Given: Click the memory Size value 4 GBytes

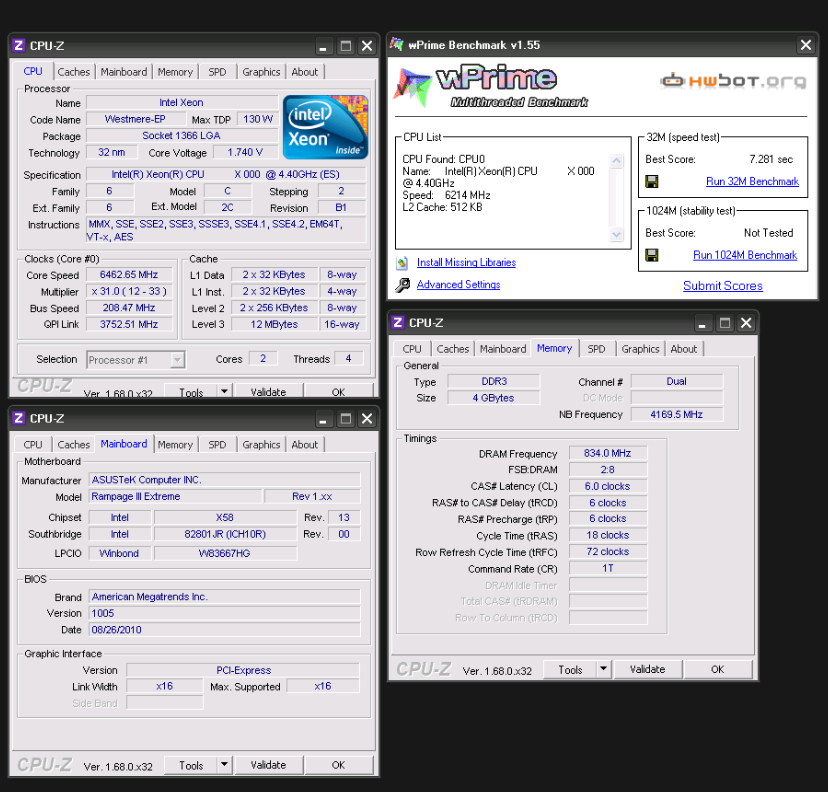Looking at the screenshot, I should click(493, 398).
